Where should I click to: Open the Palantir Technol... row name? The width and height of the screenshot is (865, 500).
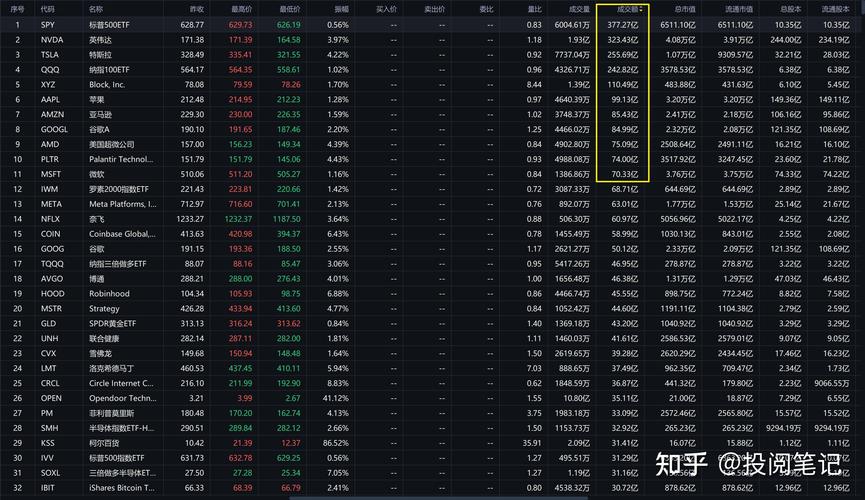coord(121,159)
